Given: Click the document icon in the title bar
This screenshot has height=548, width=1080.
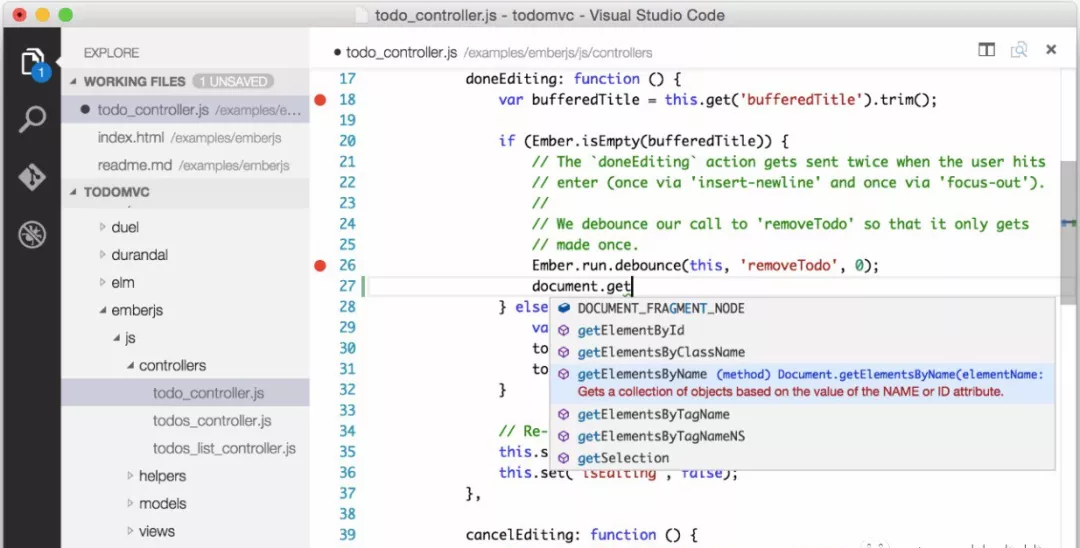Looking at the screenshot, I should [x=361, y=15].
